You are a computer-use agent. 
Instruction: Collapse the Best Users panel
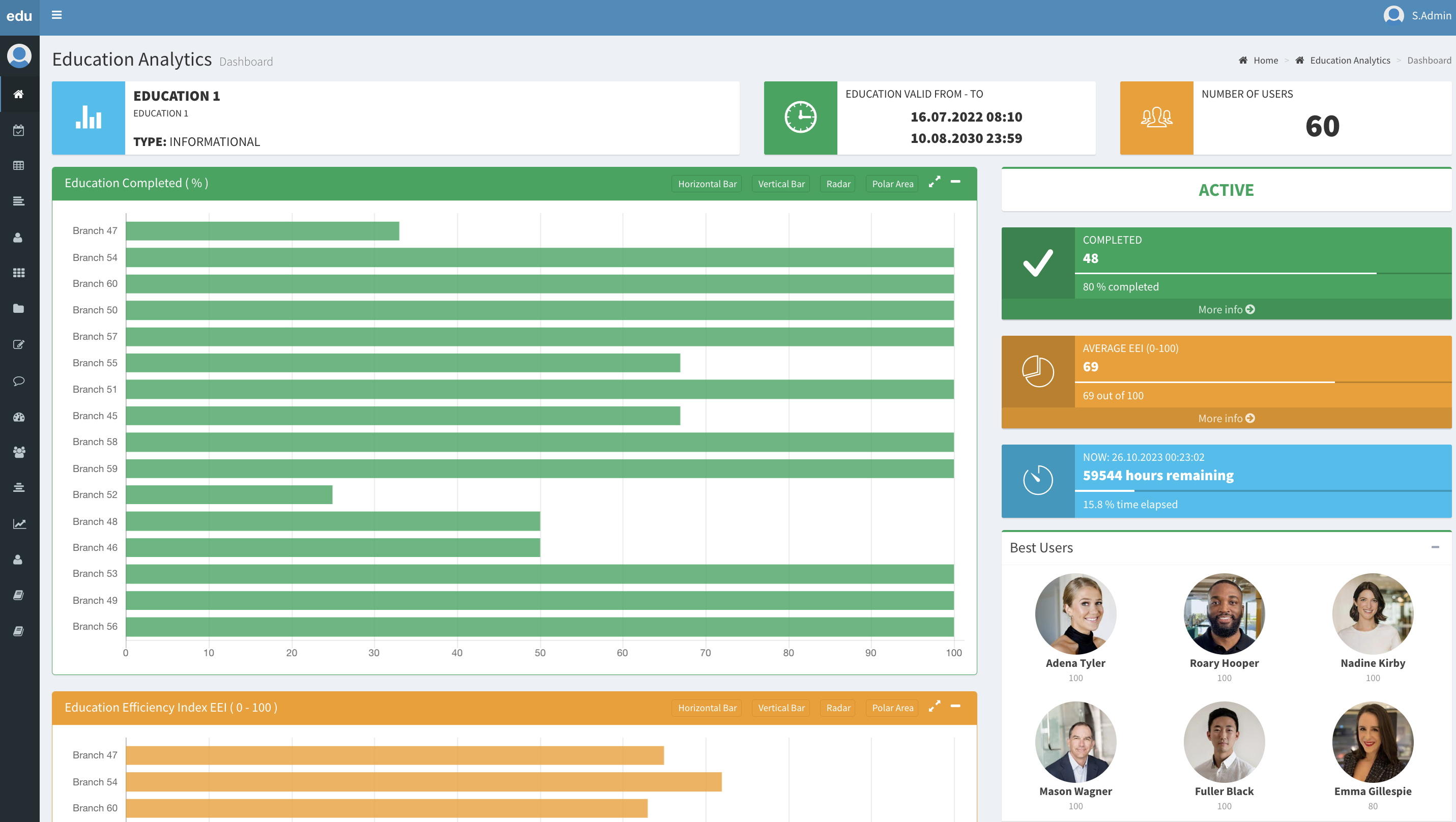click(1435, 547)
